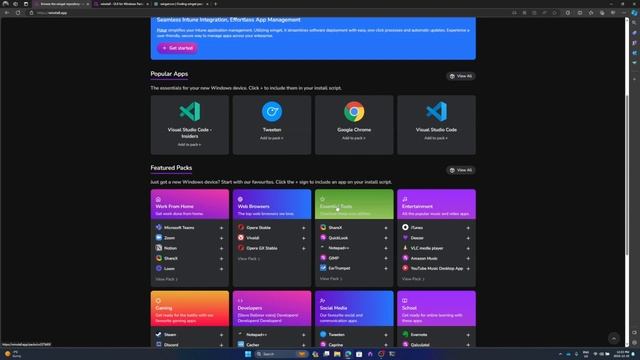Click the browser address bar
640x360 pixels.
pyautogui.click(x=269, y=13)
